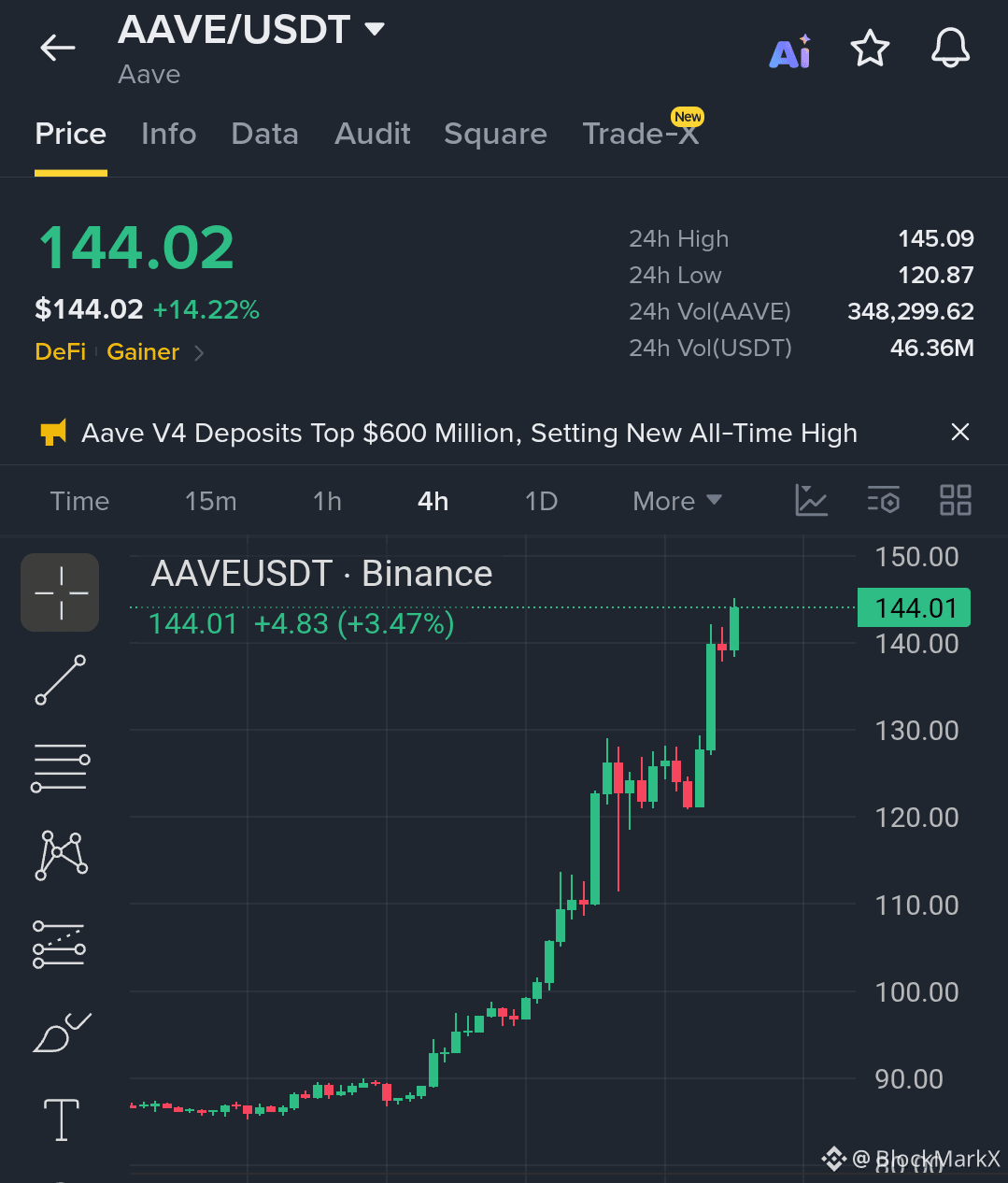The height and width of the screenshot is (1183, 1008).
Task: Switch to the Square tab
Action: pyautogui.click(x=496, y=134)
